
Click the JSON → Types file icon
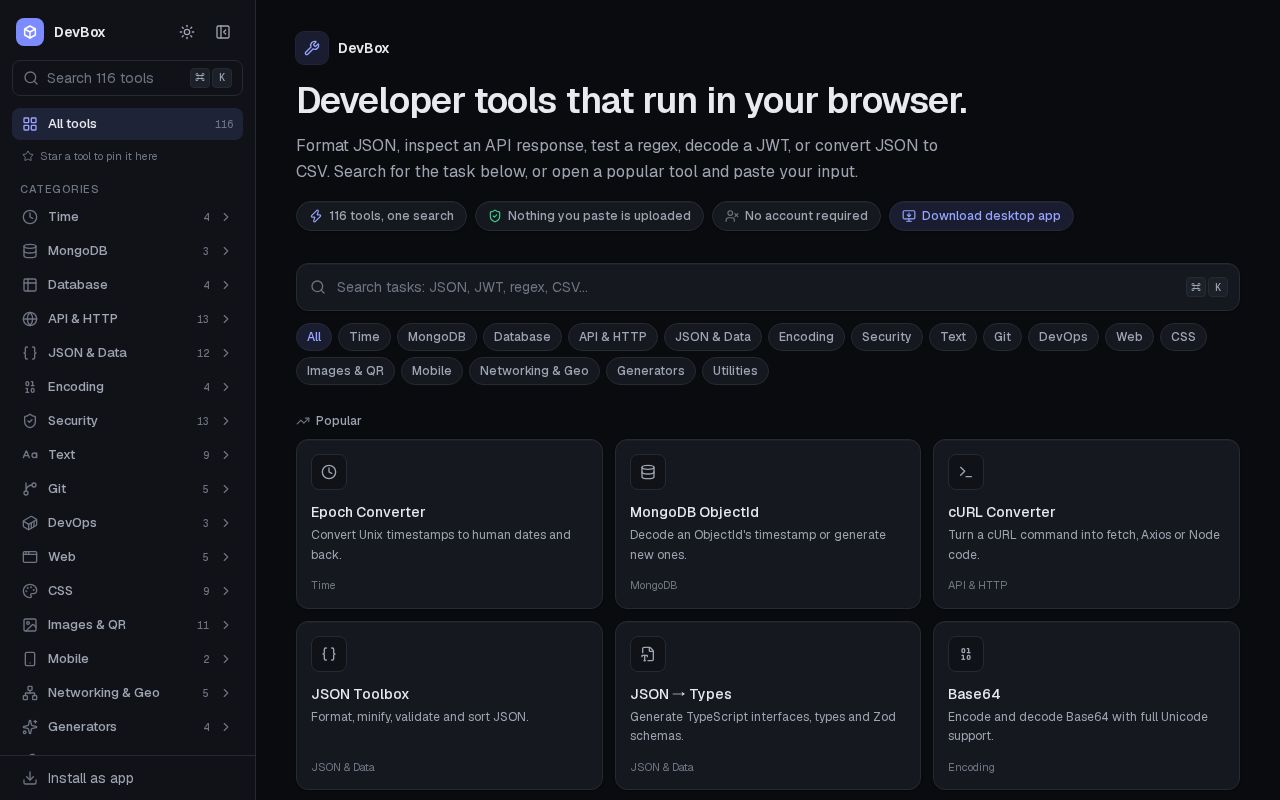pyautogui.click(x=648, y=654)
